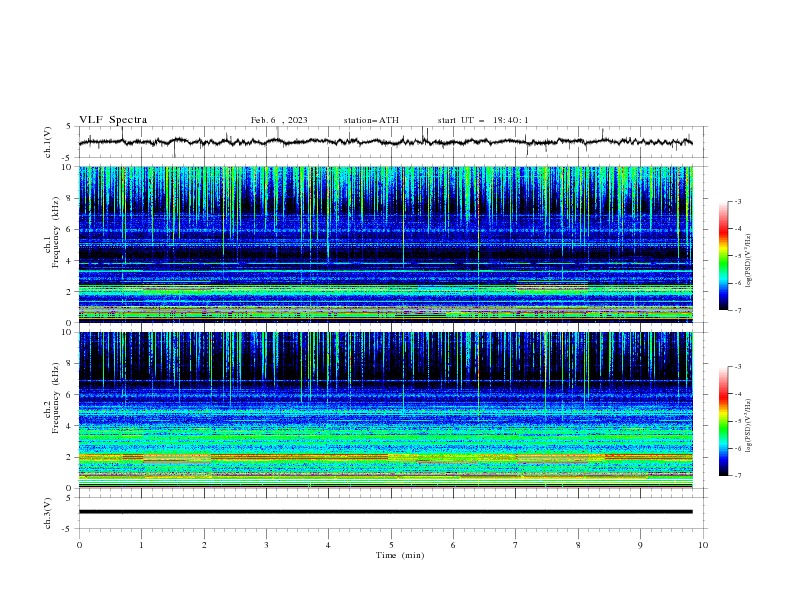
Task: Click the "ch.1 Frequency (kHz)" axis label
Action: click(x=52, y=232)
